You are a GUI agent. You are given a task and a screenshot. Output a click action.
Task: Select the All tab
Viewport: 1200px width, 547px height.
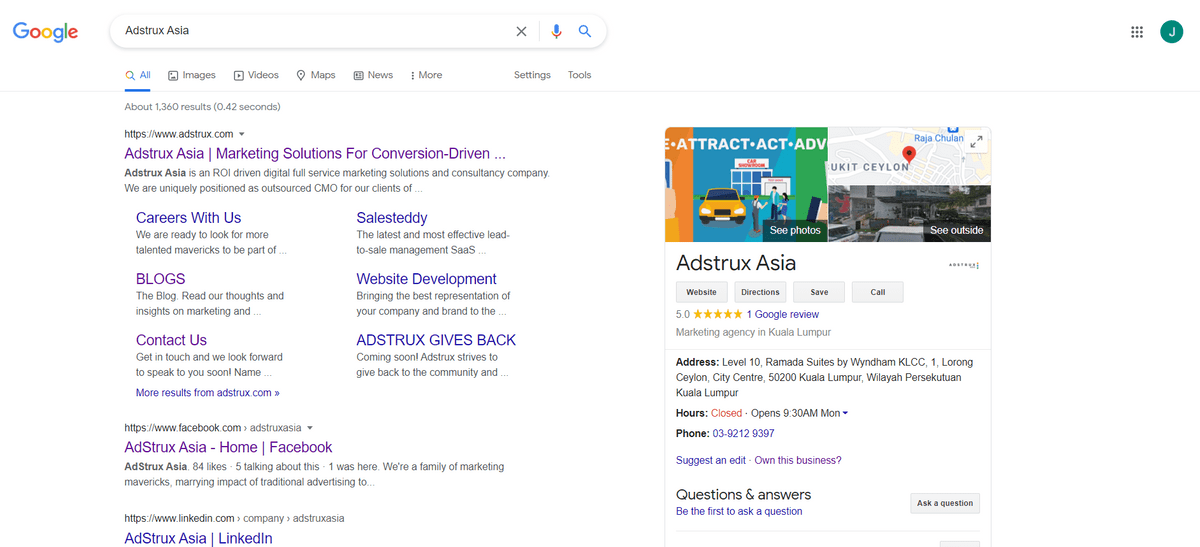[138, 75]
